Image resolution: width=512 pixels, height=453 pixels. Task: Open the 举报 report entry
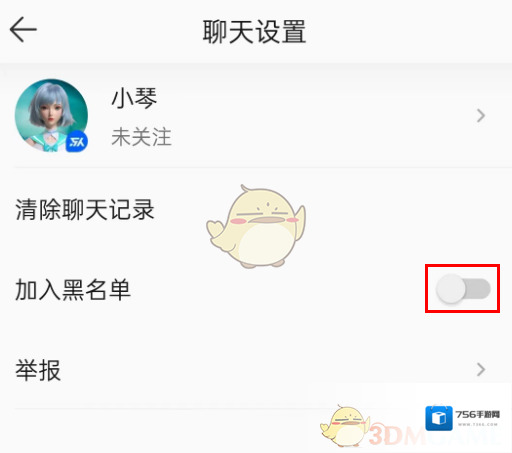(x=256, y=369)
